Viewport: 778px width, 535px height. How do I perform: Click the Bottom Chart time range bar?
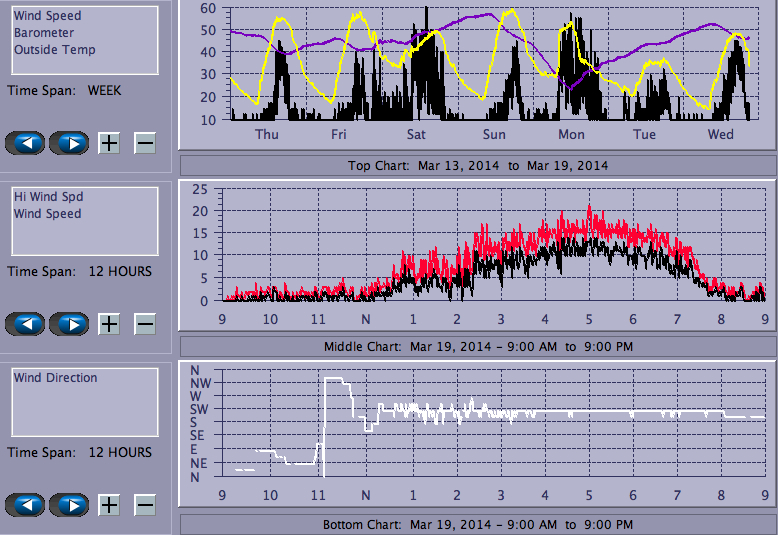pyautogui.click(x=477, y=524)
